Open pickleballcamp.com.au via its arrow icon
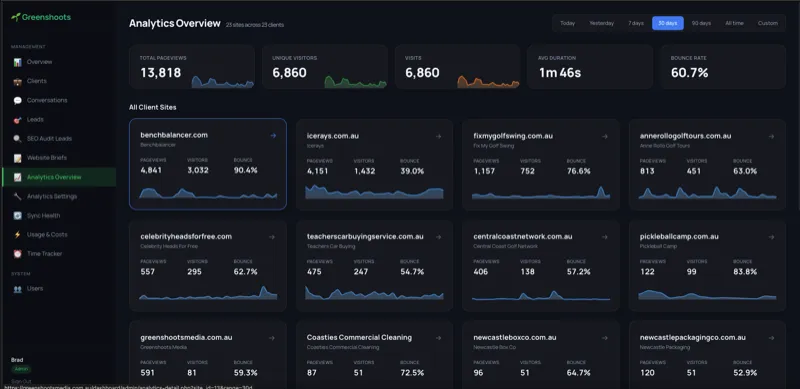The image size is (800, 389). coord(771,237)
